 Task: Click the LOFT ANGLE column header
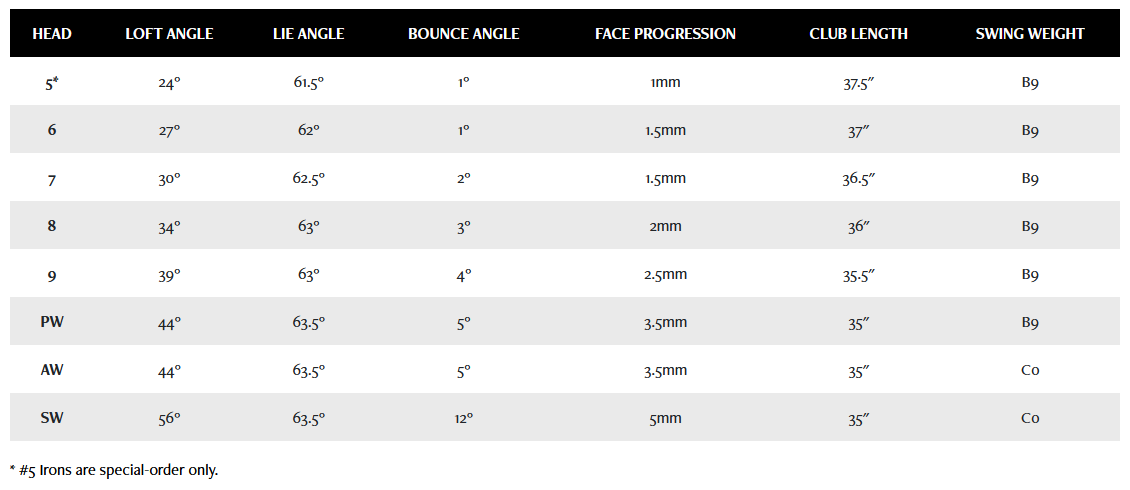click(x=169, y=34)
